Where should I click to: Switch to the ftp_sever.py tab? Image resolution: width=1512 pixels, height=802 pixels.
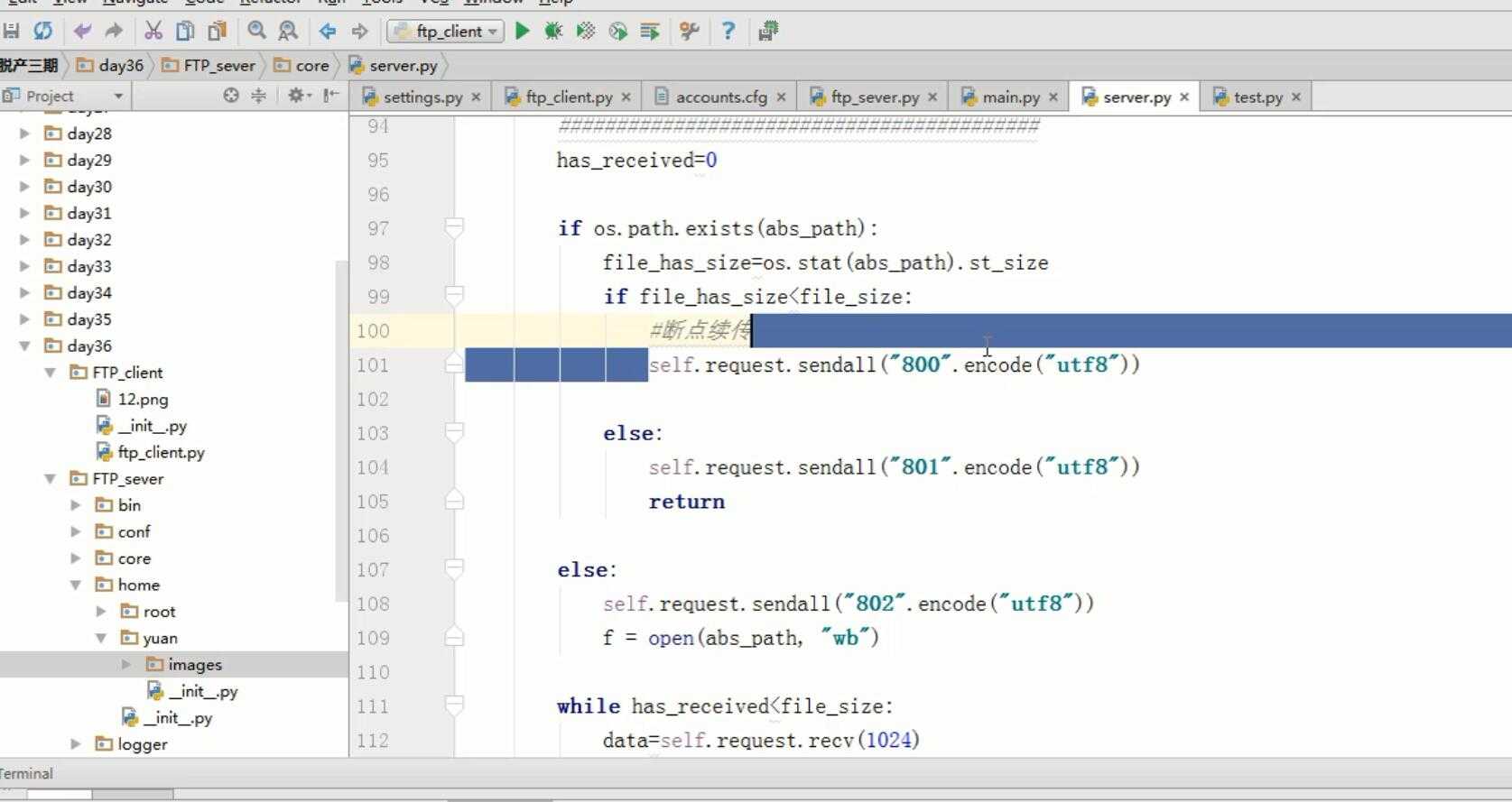click(x=874, y=97)
